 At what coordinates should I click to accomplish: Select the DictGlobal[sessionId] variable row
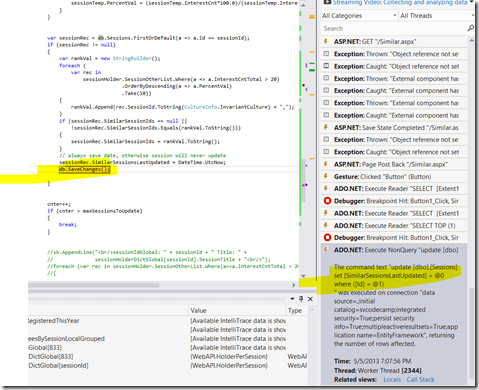click(x=168, y=366)
